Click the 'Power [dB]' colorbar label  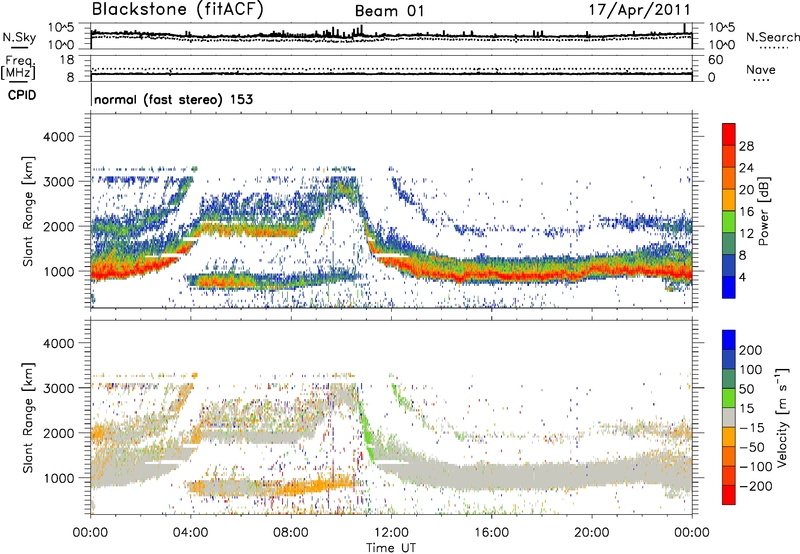click(x=763, y=211)
